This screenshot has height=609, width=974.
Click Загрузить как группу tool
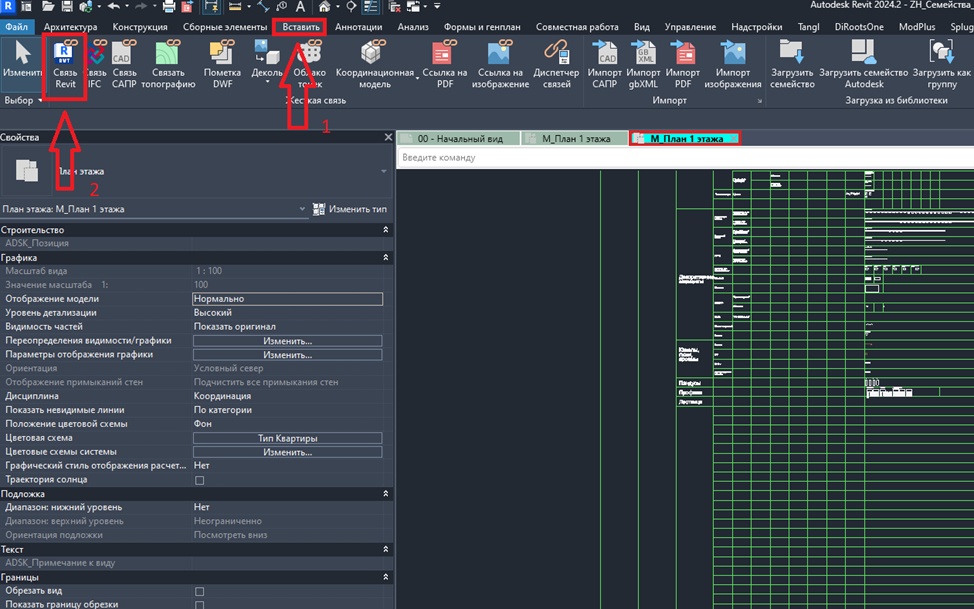click(941, 65)
